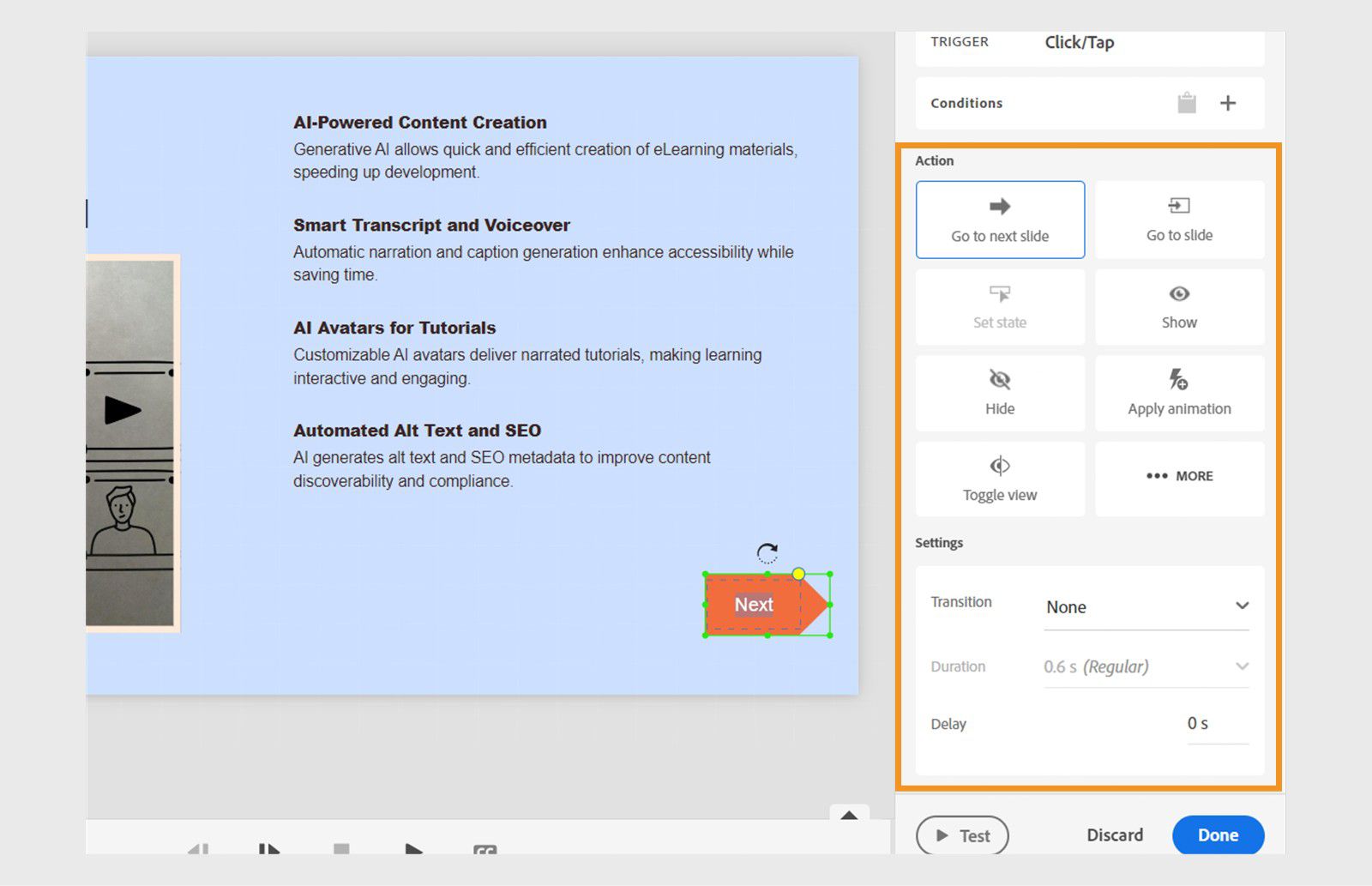The image size is (1372, 886).
Task: Open the Duration dropdown
Action: coord(1146,666)
